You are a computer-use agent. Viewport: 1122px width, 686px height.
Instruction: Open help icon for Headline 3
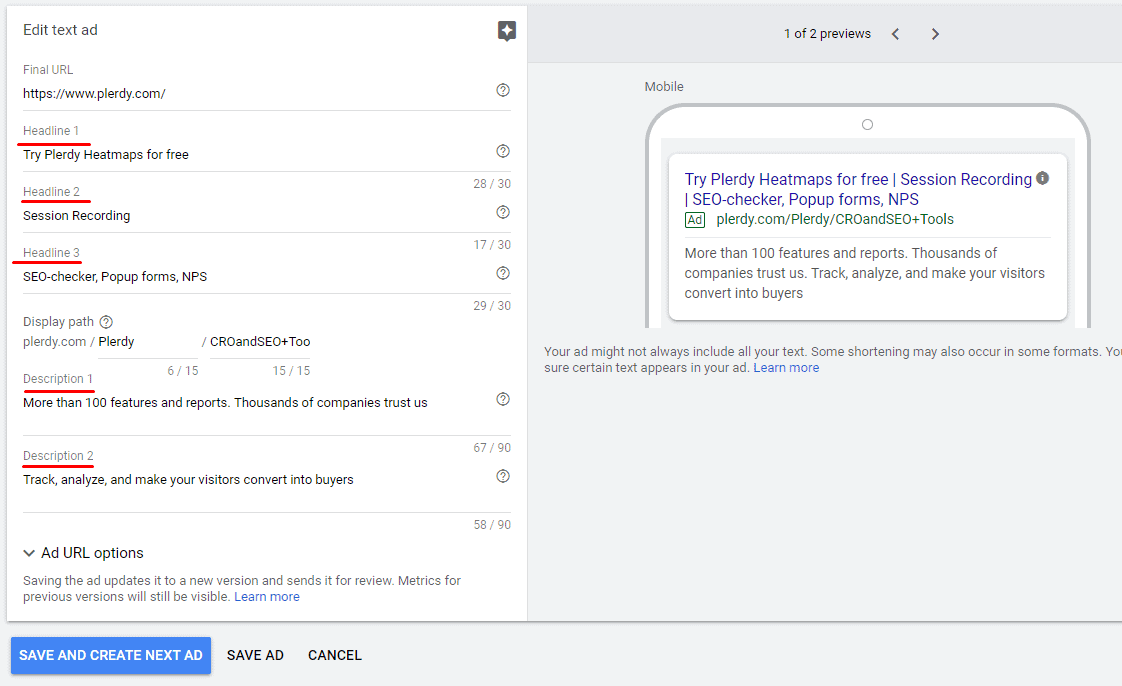(503, 273)
